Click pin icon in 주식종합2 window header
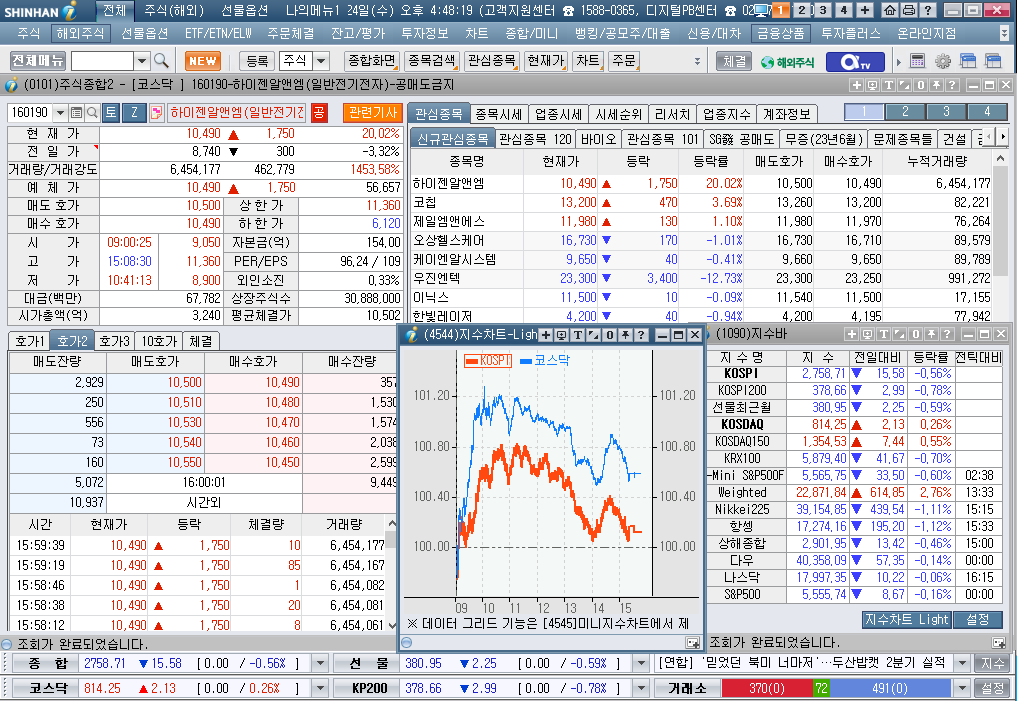 pyautogui.click(x=936, y=85)
